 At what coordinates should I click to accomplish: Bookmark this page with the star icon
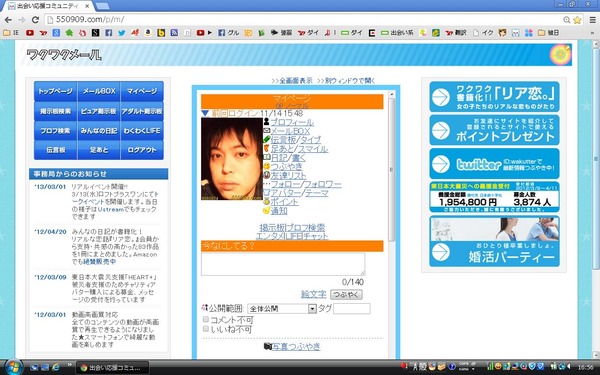[x=577, y=20]
